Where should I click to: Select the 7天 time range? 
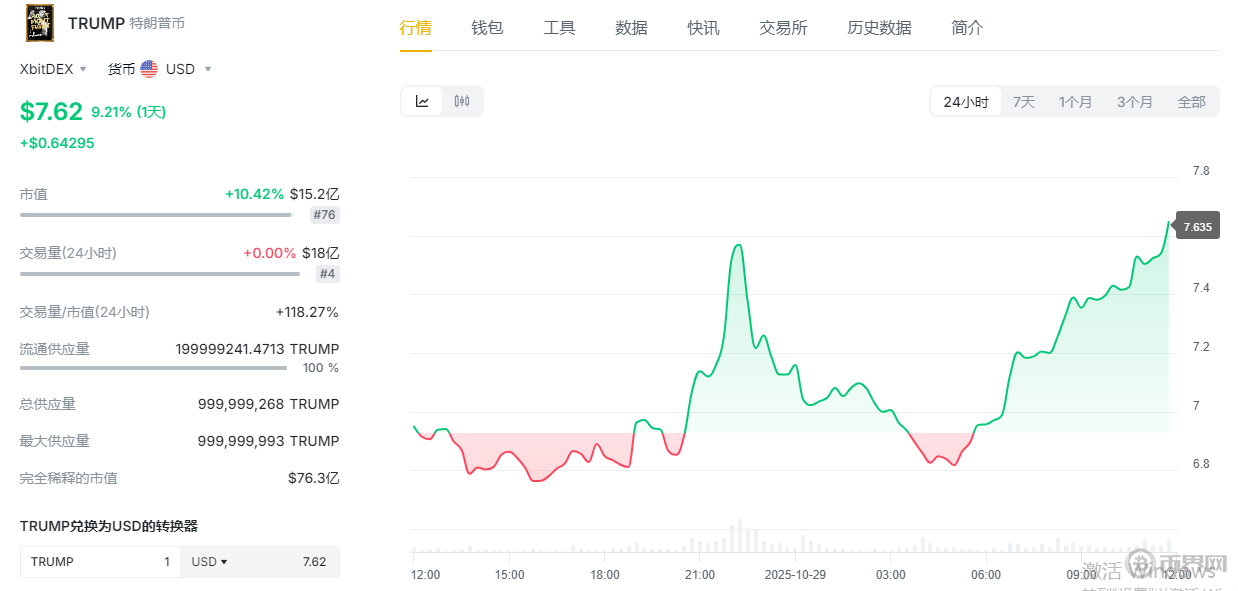1024,102
